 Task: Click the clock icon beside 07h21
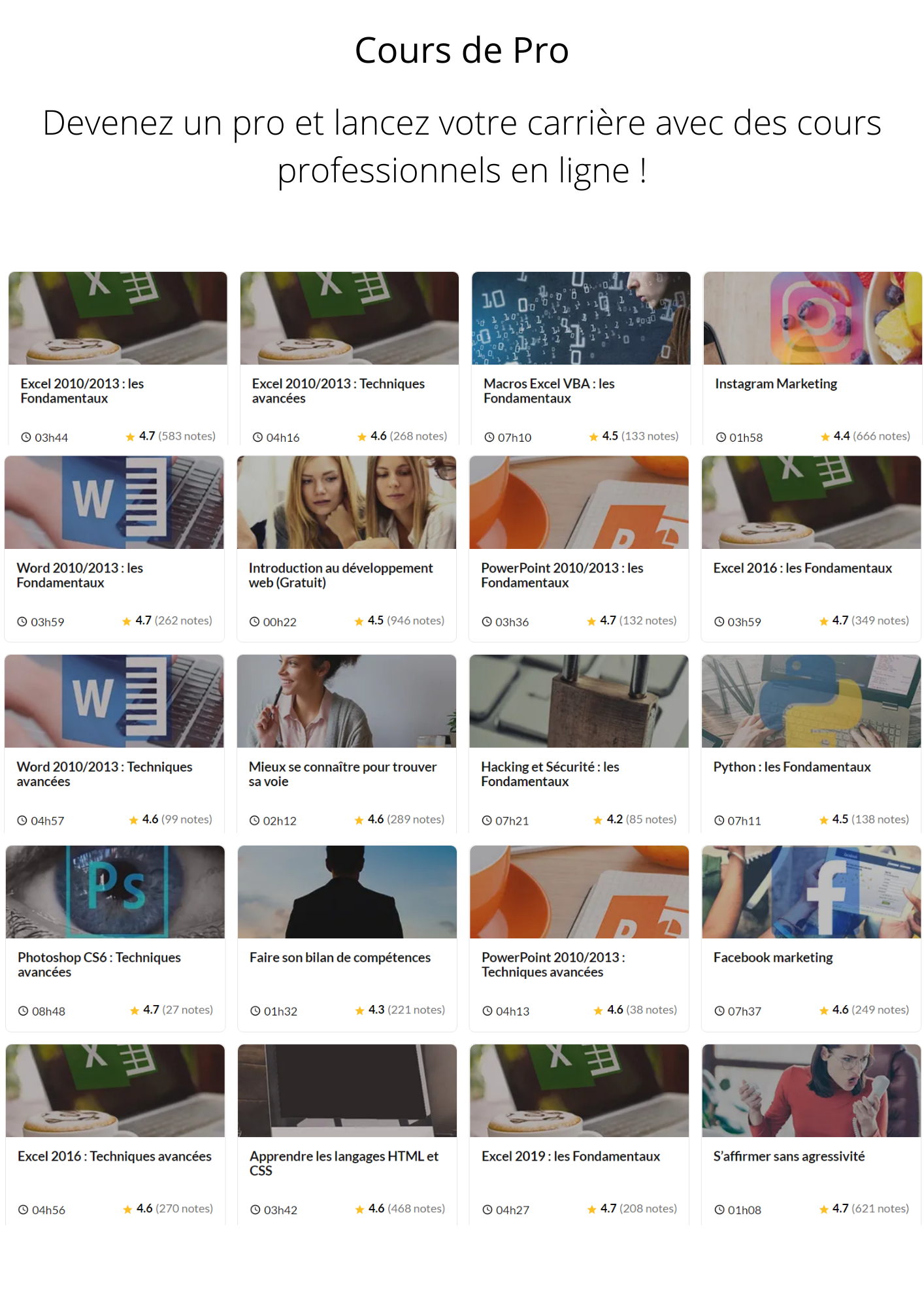[x=487, y=820]
